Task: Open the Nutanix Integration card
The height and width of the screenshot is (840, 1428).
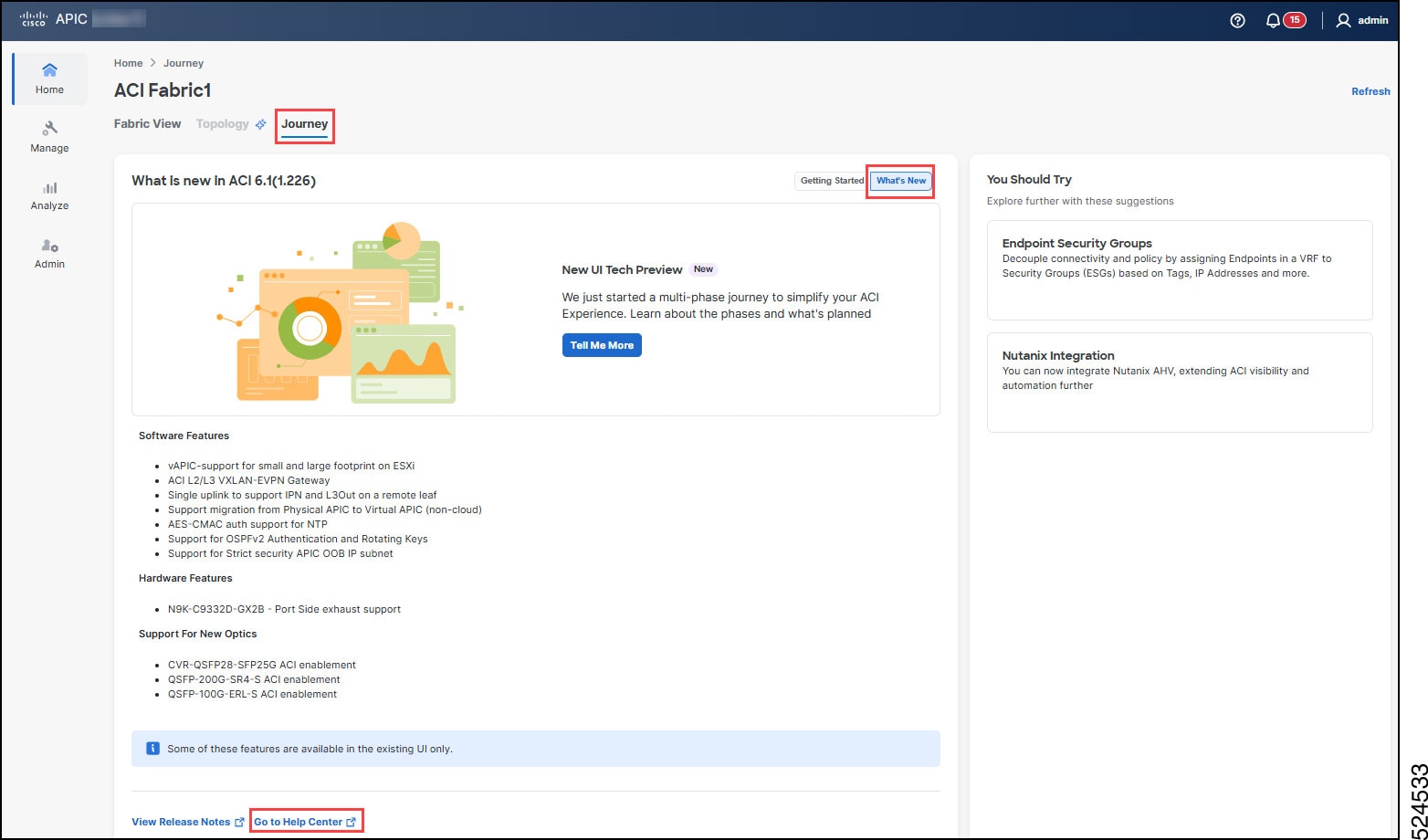Action: (1180, 383)
